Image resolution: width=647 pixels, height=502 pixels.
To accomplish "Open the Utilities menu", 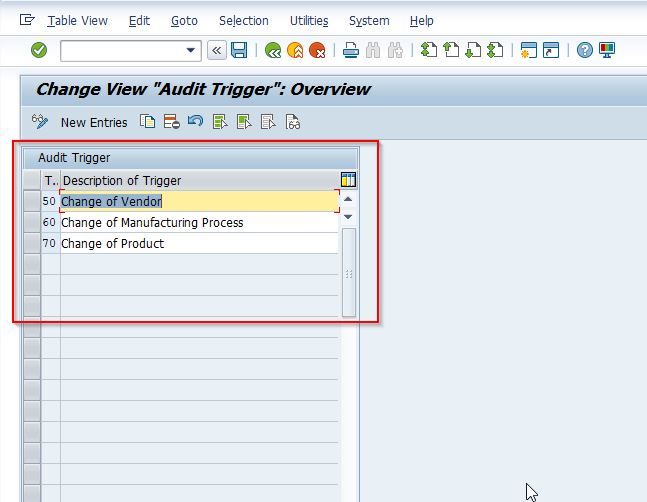I will (x=309, y=21).
